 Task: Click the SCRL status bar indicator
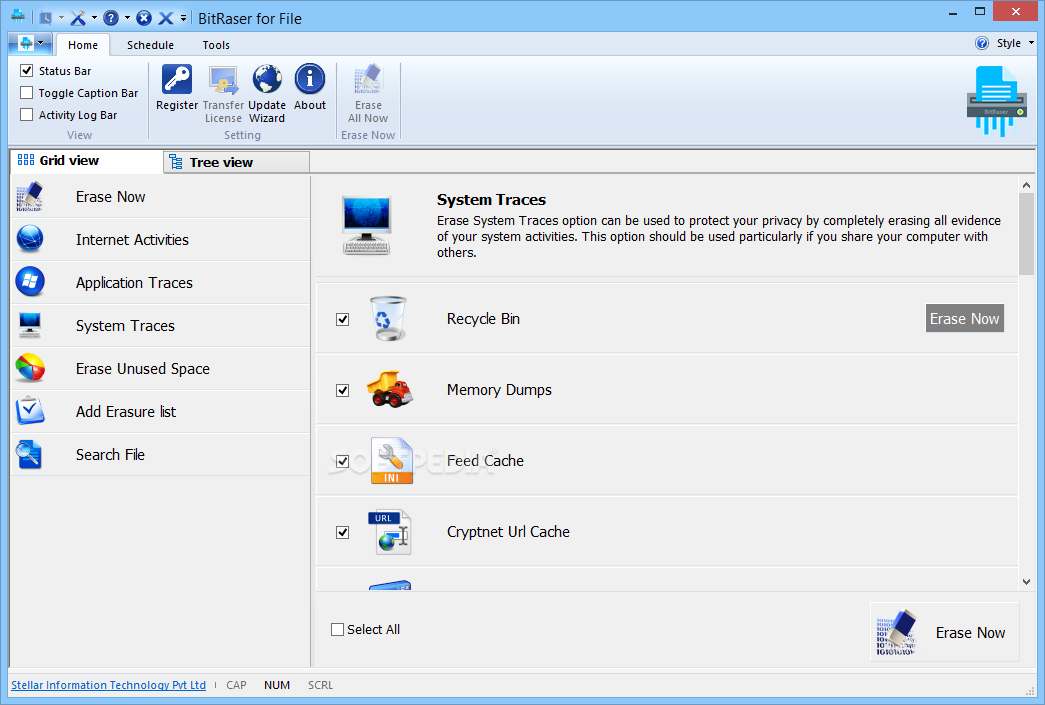click(x=321, y=685)
